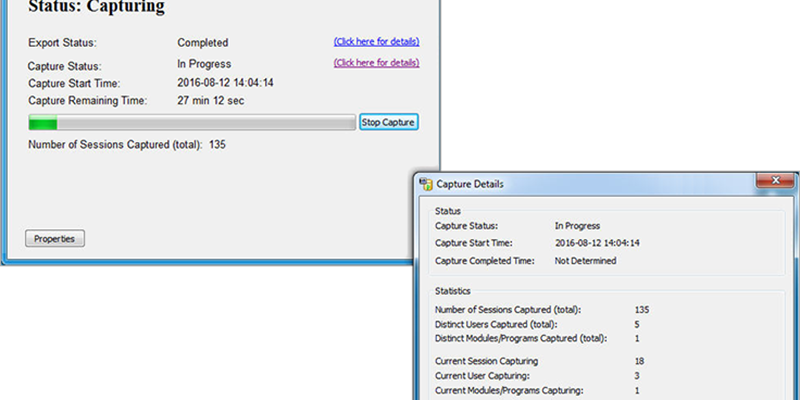This screenshot has width=800, height=400.
Task: Select the Capture Remaining Time value
Action: 210,101
